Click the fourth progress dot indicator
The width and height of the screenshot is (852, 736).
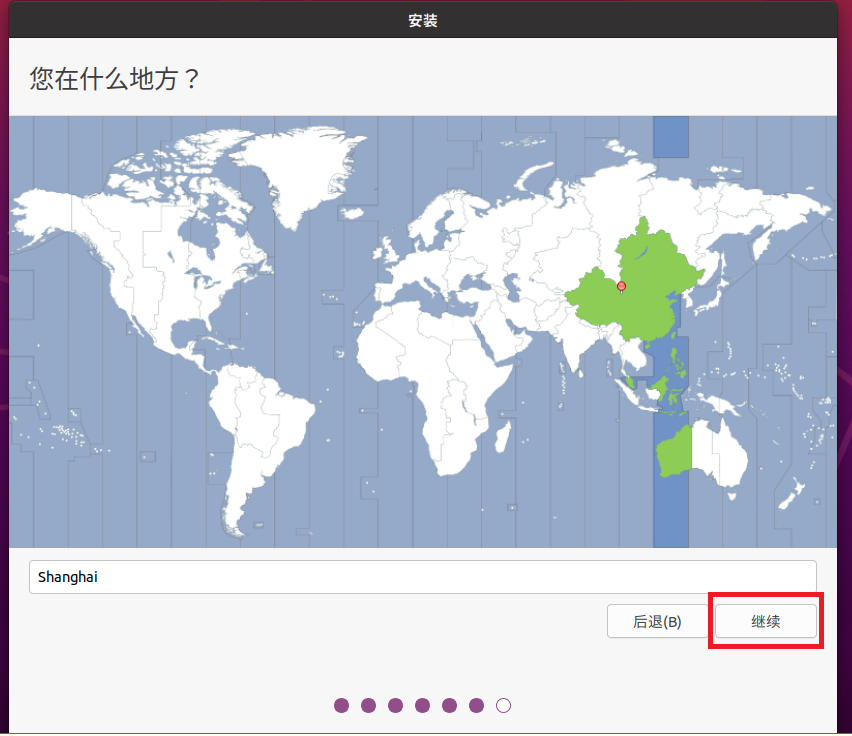tap(423, 705)
